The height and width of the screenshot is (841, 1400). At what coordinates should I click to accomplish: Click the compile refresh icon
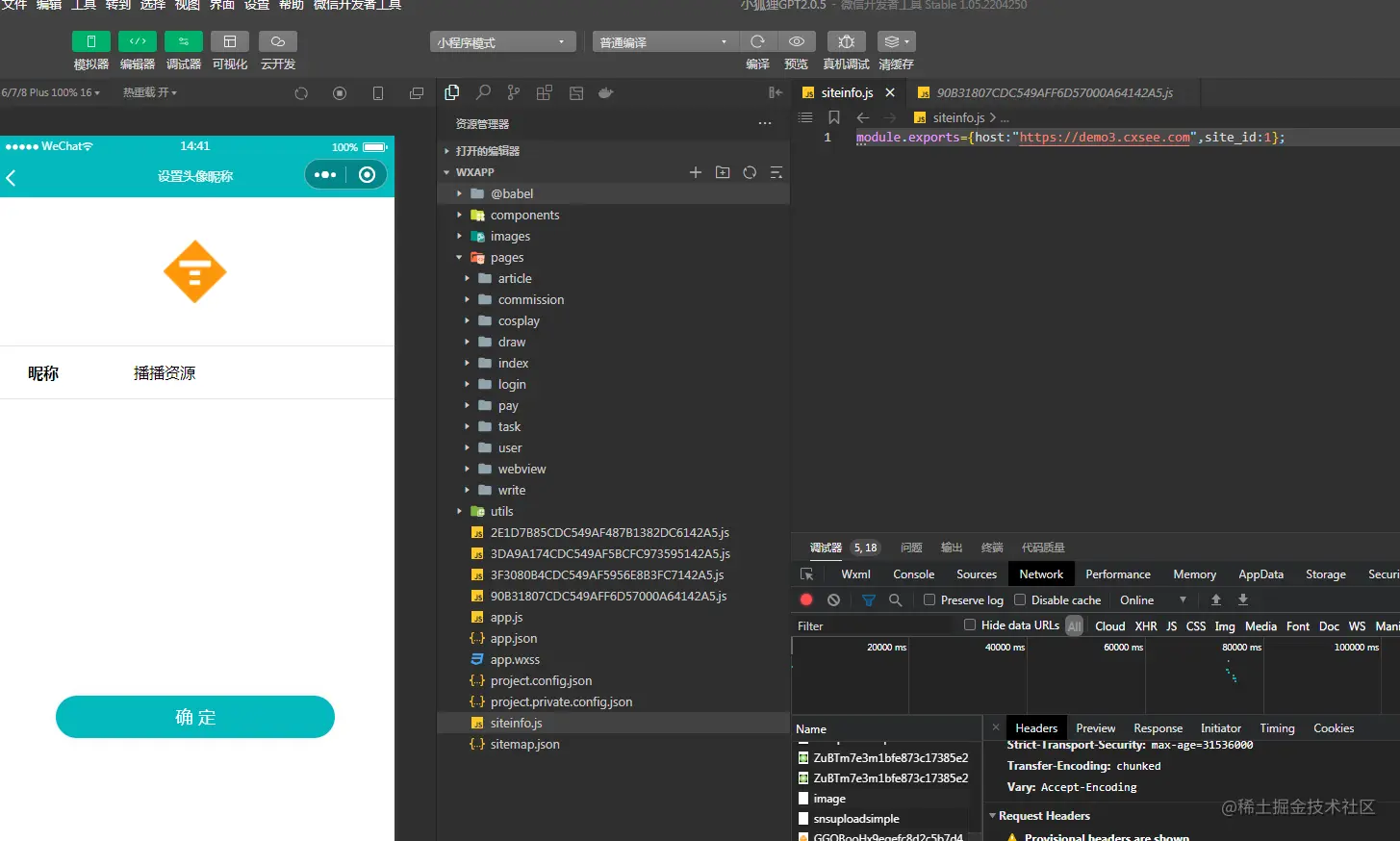click(758, 41)
